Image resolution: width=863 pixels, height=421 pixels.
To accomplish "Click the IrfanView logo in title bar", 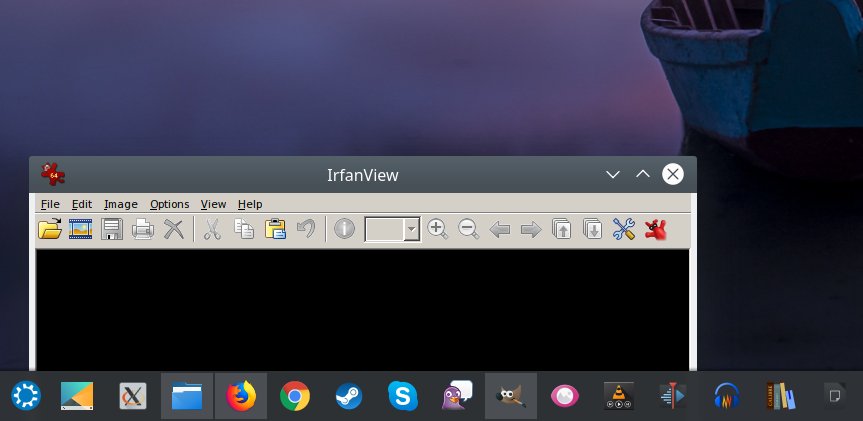I will [53, 174].
